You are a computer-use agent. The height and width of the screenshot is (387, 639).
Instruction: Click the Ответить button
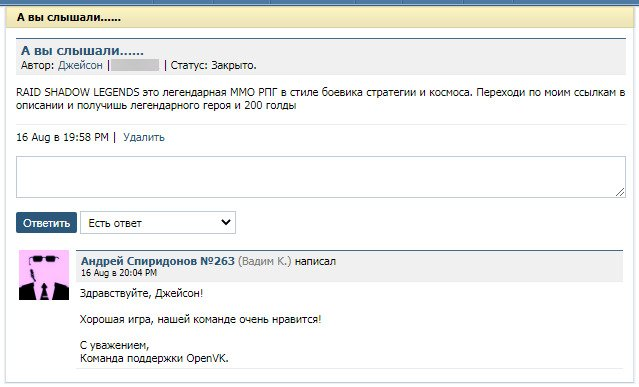click(x=46, y=222)
